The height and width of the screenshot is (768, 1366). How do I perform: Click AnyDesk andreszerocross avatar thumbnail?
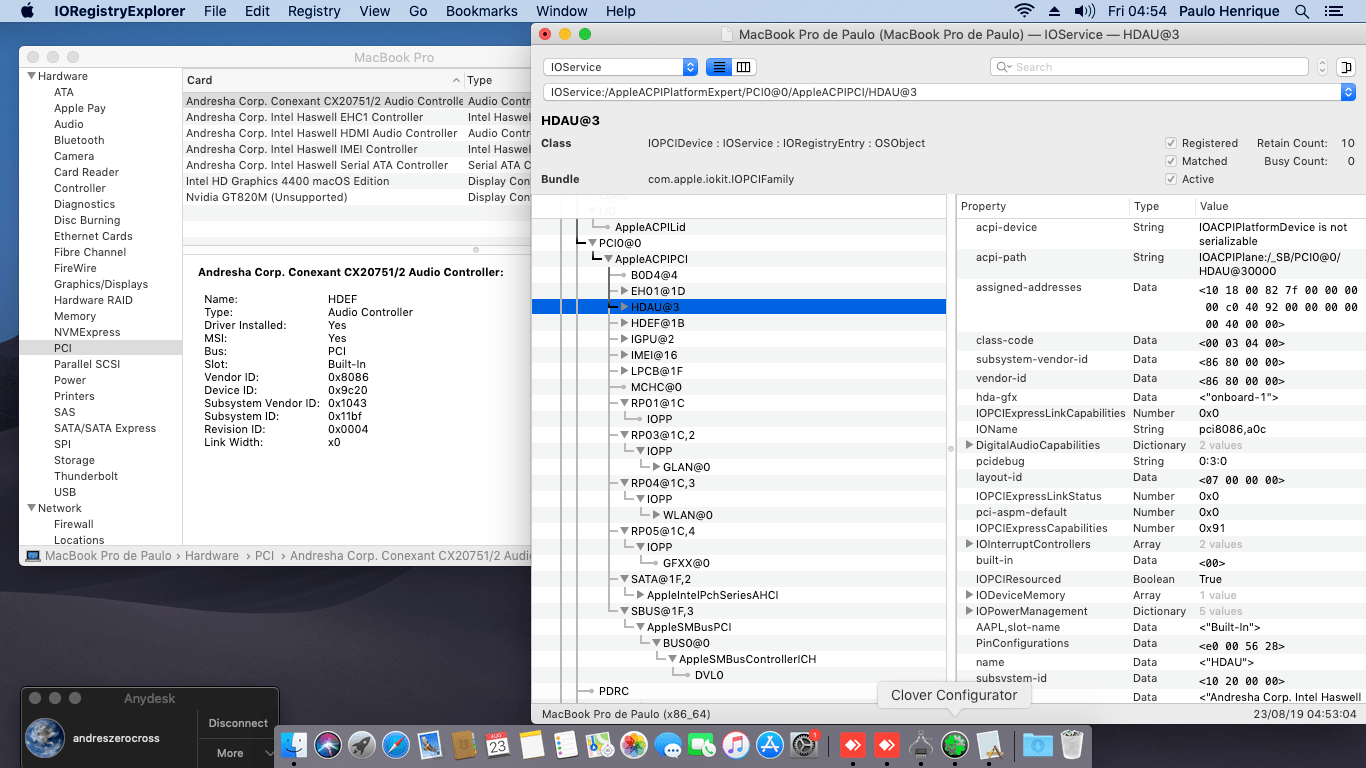pyautogui.click(x=45, y=738)
